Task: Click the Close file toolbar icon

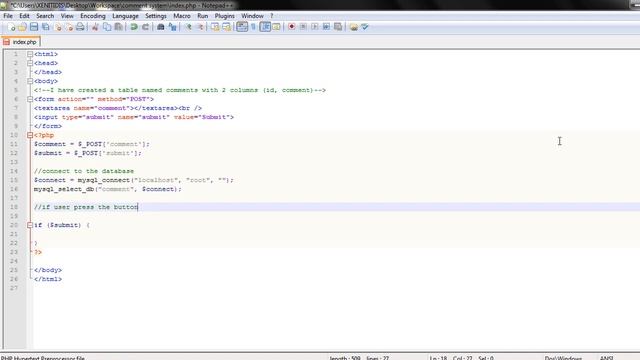Action: 58,27
